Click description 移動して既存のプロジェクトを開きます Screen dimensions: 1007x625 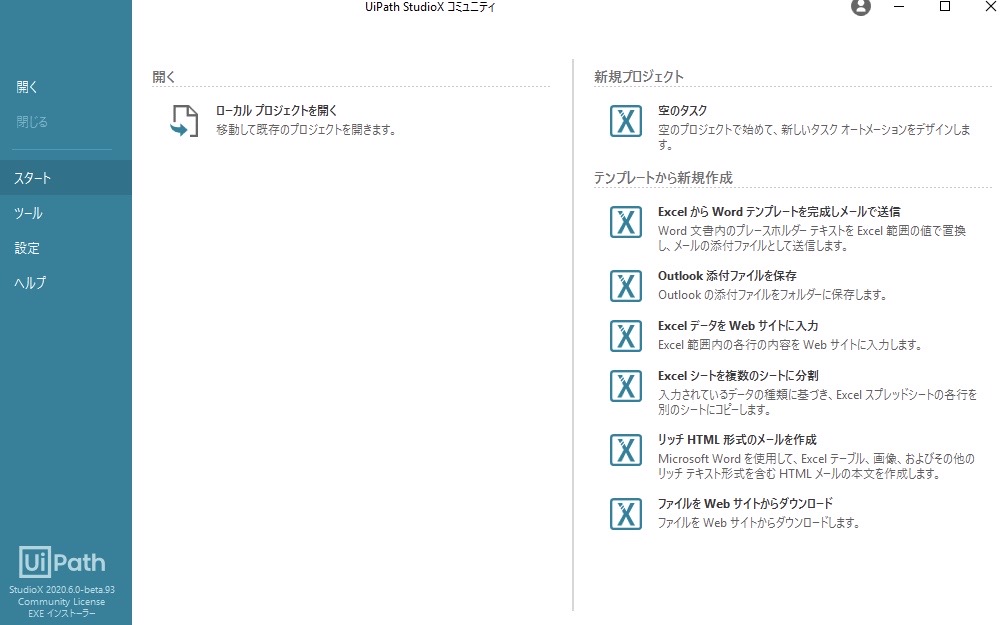(306, 130)
